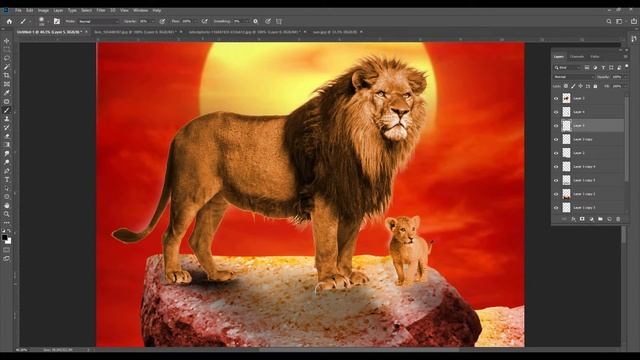The width and height of the screenshot is (640, 360).
Task: Create a new group folder icon
Action: click(x=600, y=219)
